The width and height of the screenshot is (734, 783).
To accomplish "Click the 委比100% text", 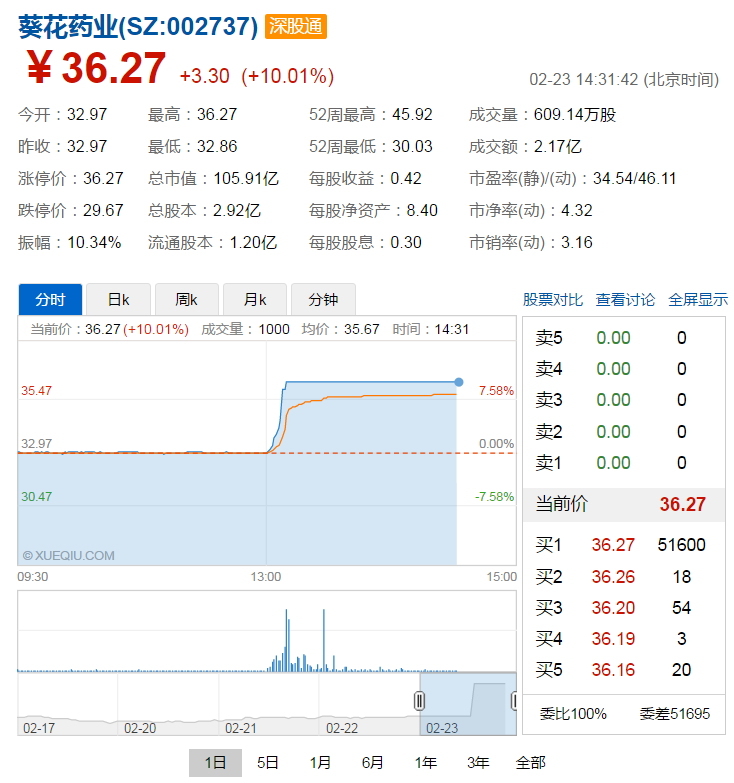I will [573, 714].
